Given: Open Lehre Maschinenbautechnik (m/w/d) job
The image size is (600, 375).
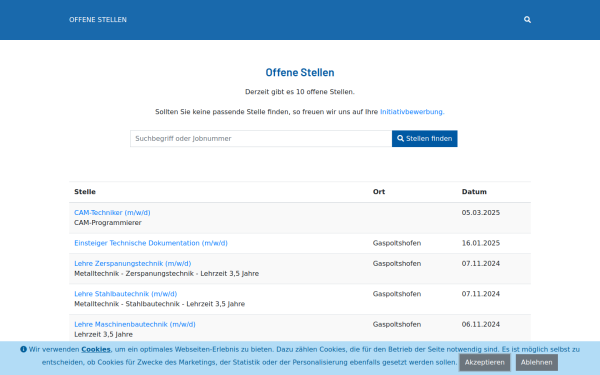Looking at the screenshot, I should [135, 324].
